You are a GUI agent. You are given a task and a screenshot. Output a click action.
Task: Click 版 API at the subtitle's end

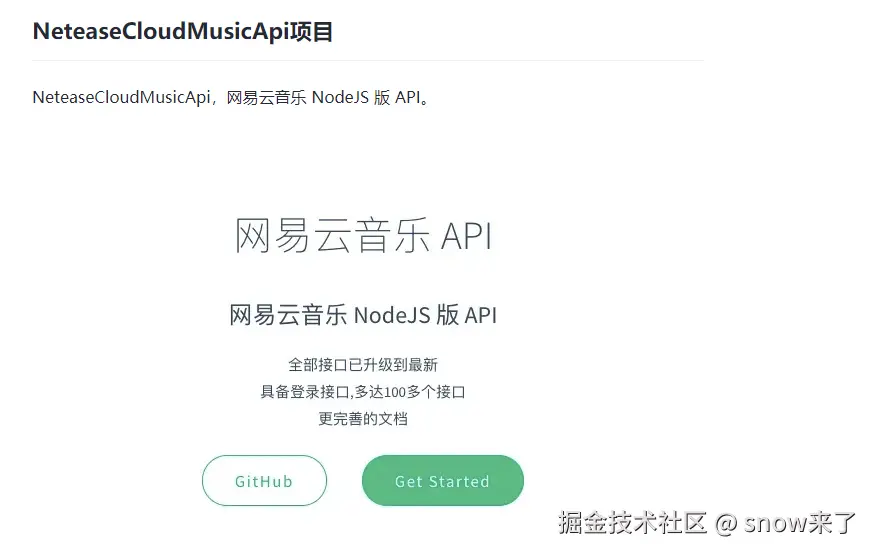point(467,315)
